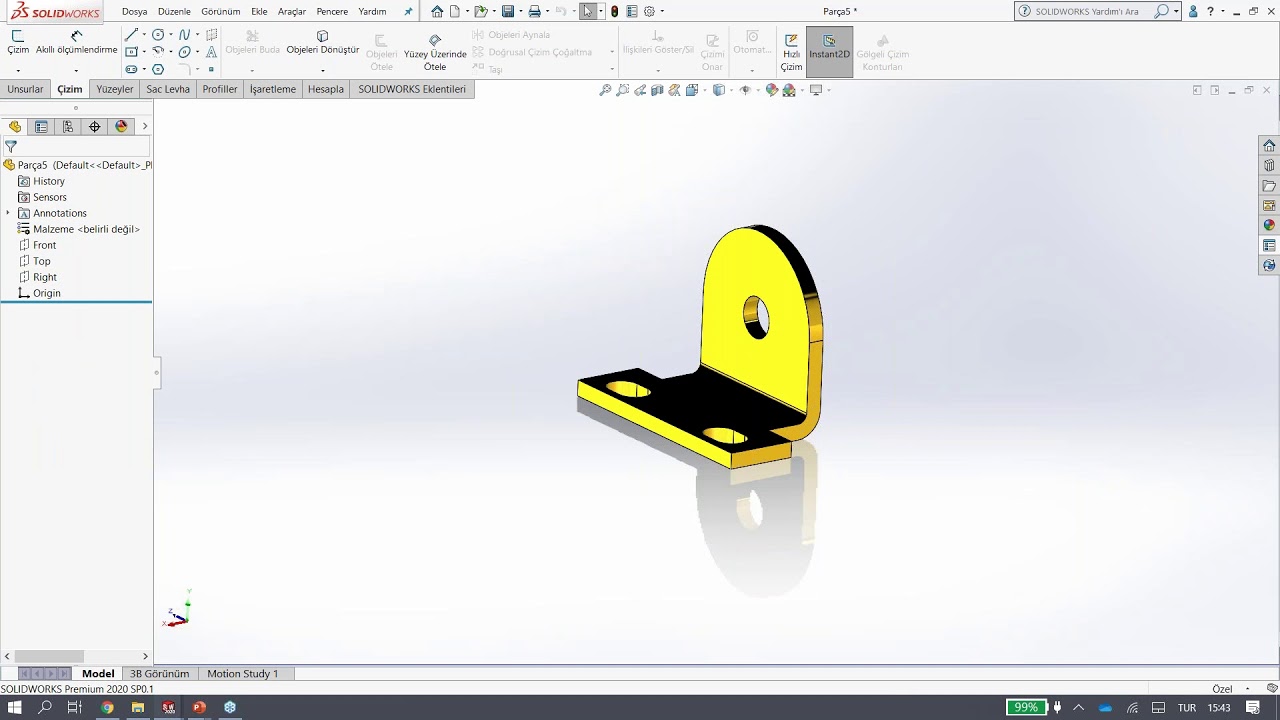Select the Line sketch tool
This screenshot has height=720, width=1280.
[x=131, y=34]
